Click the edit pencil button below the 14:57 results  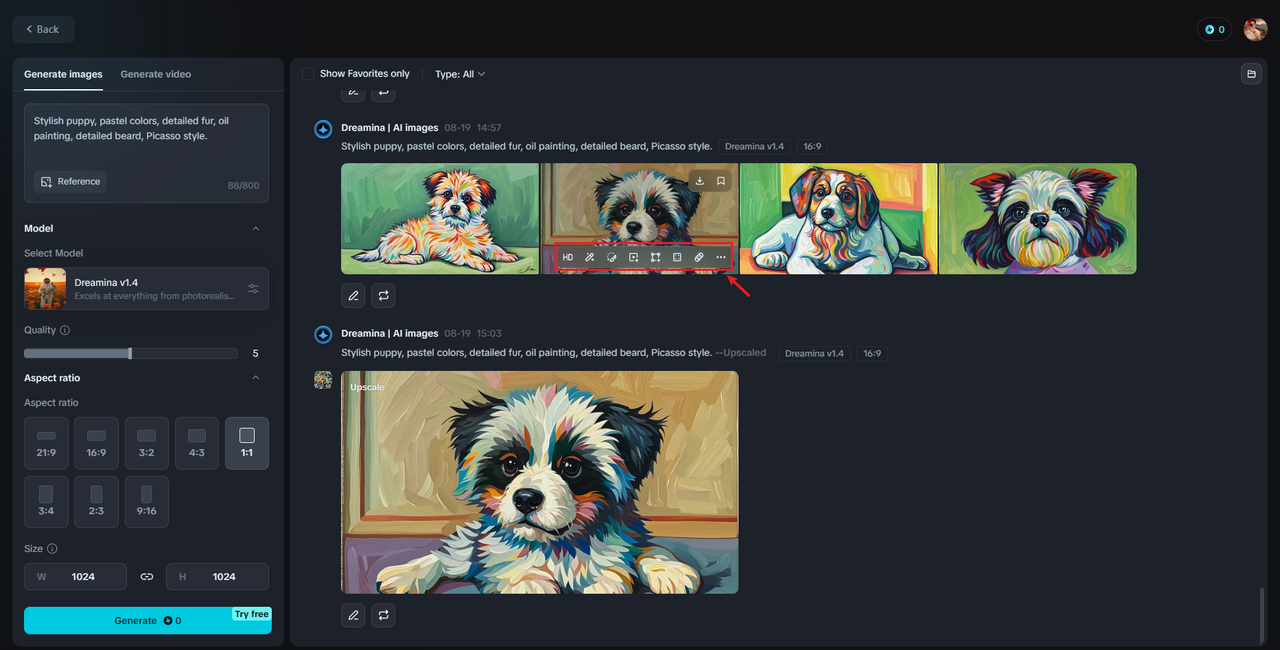pos(353,295)
